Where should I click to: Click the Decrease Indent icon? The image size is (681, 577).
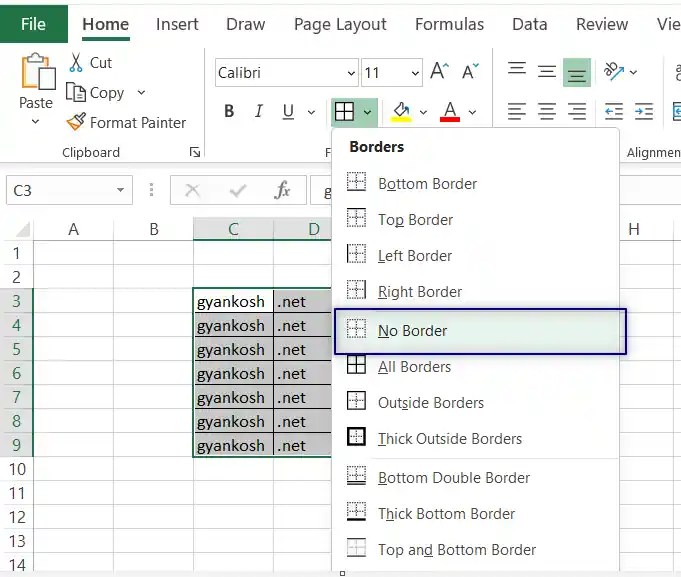click(x=614, y=112)
